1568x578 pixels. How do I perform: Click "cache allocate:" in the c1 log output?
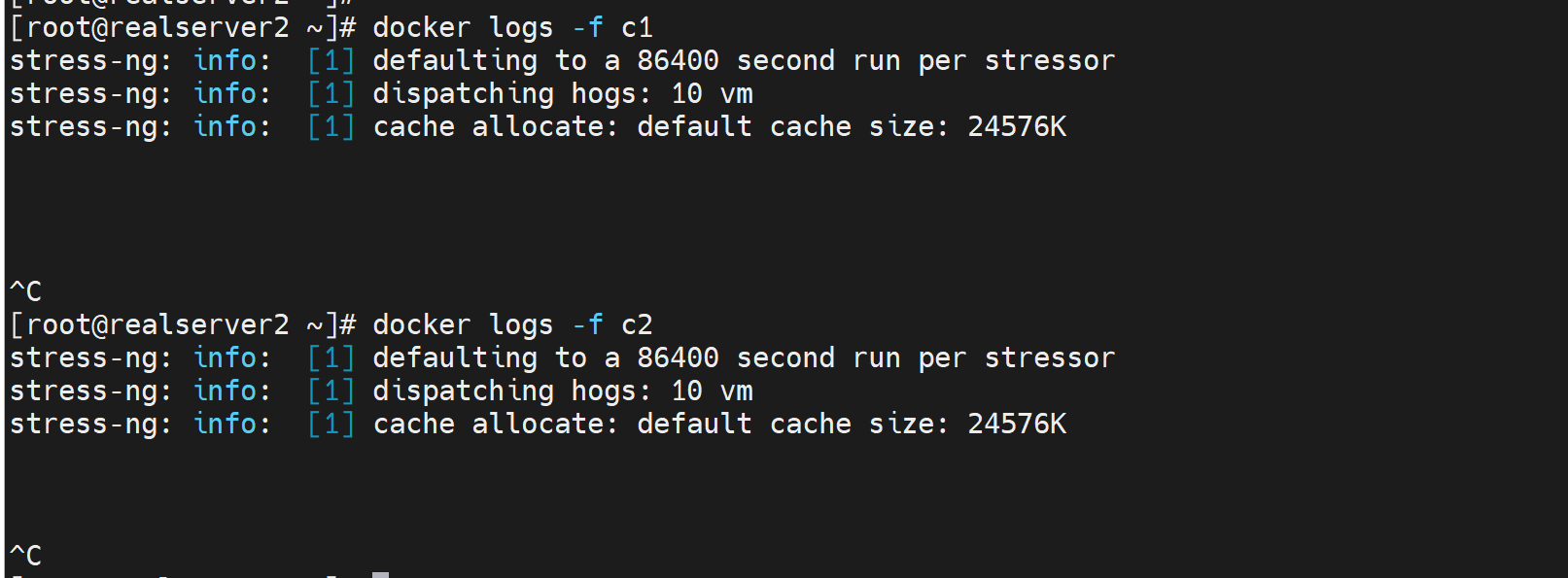point(496,127)
